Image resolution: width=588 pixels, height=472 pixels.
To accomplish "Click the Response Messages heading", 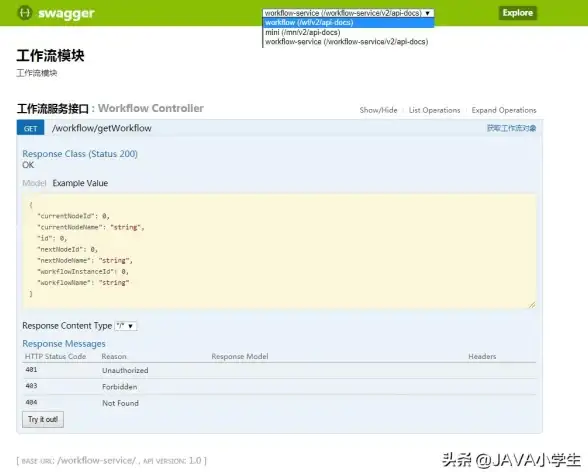I will [x=64, y=344].
